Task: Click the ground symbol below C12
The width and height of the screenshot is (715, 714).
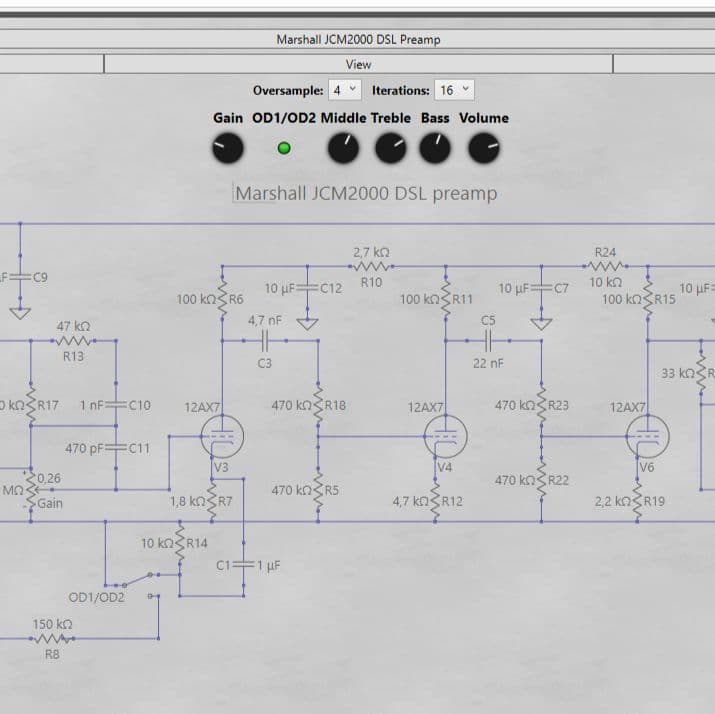Action: tap(307, 323)
